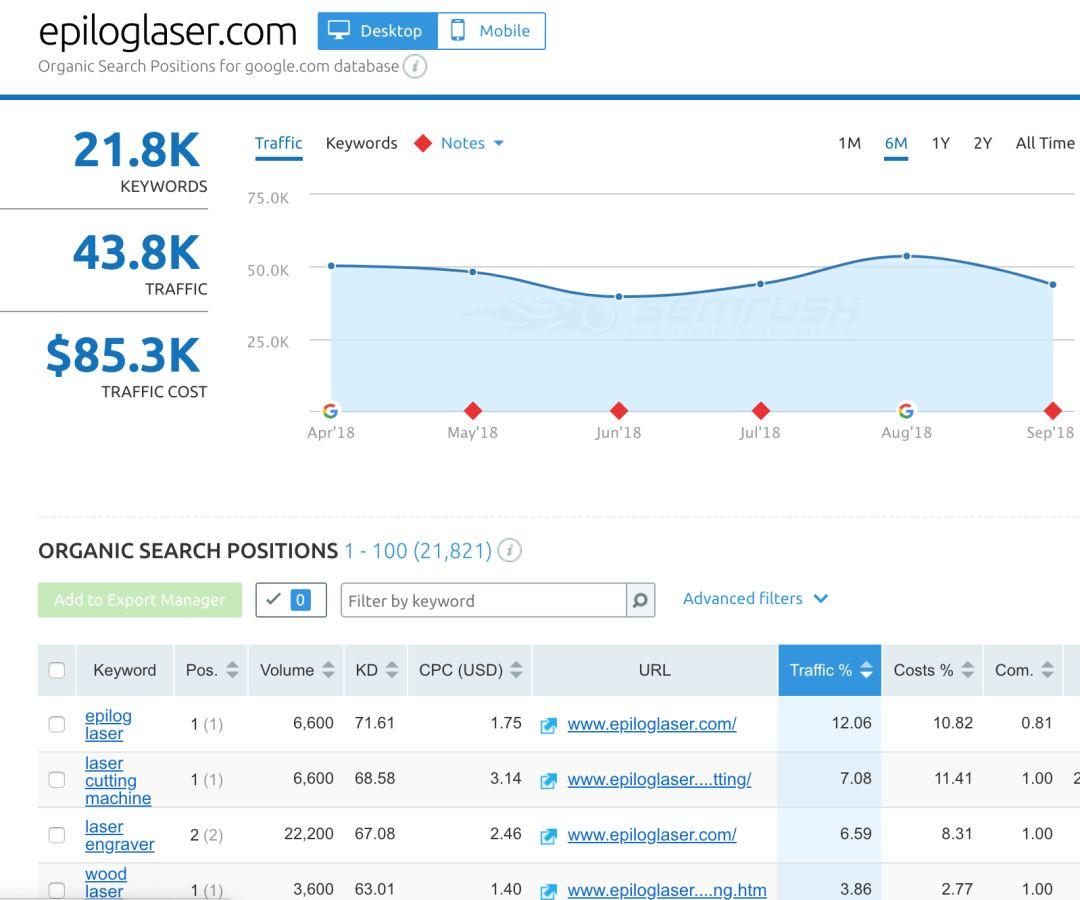Expand Advanced filters
This screenshot has width=1080, height=900.
click(756, 599)
